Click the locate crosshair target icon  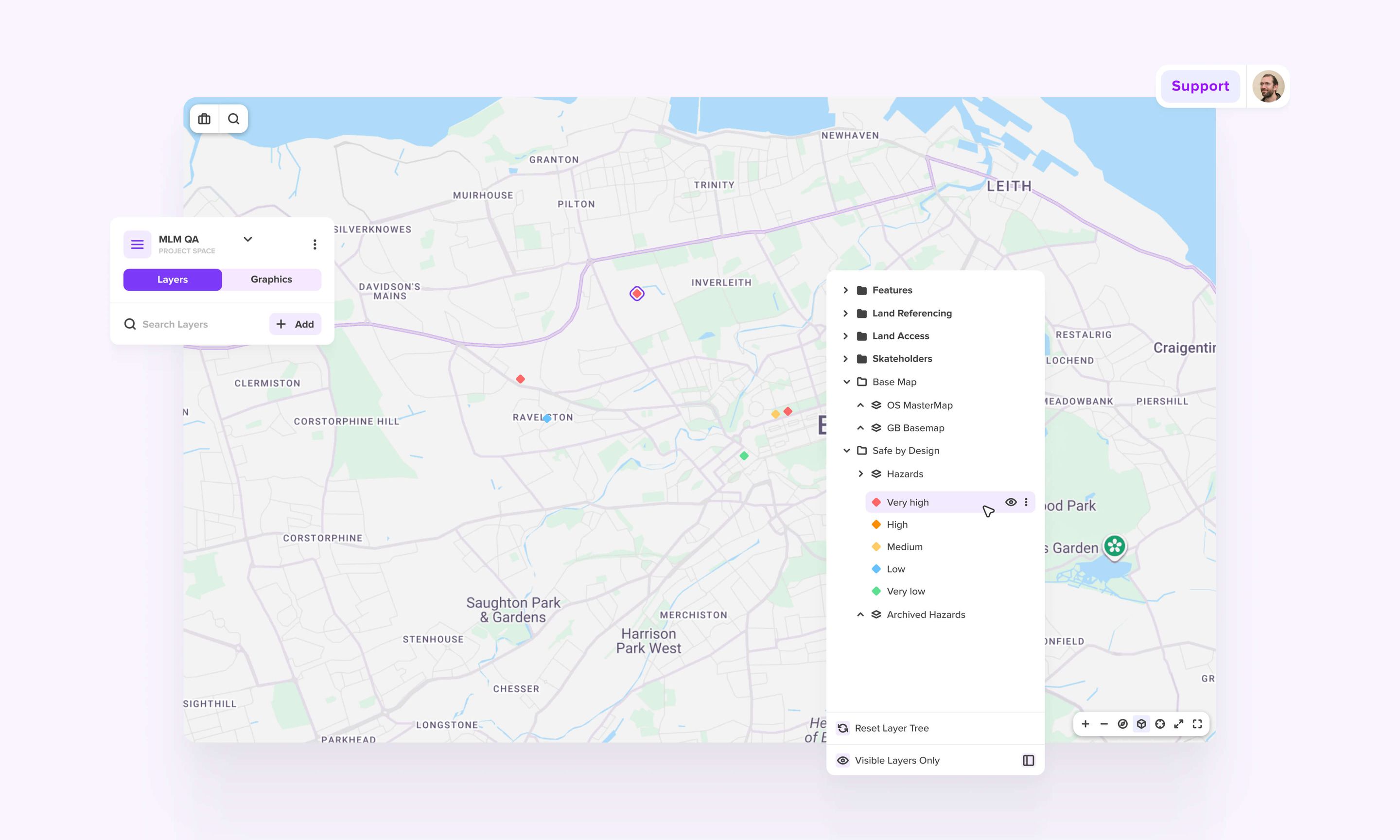coord(1160,724)
